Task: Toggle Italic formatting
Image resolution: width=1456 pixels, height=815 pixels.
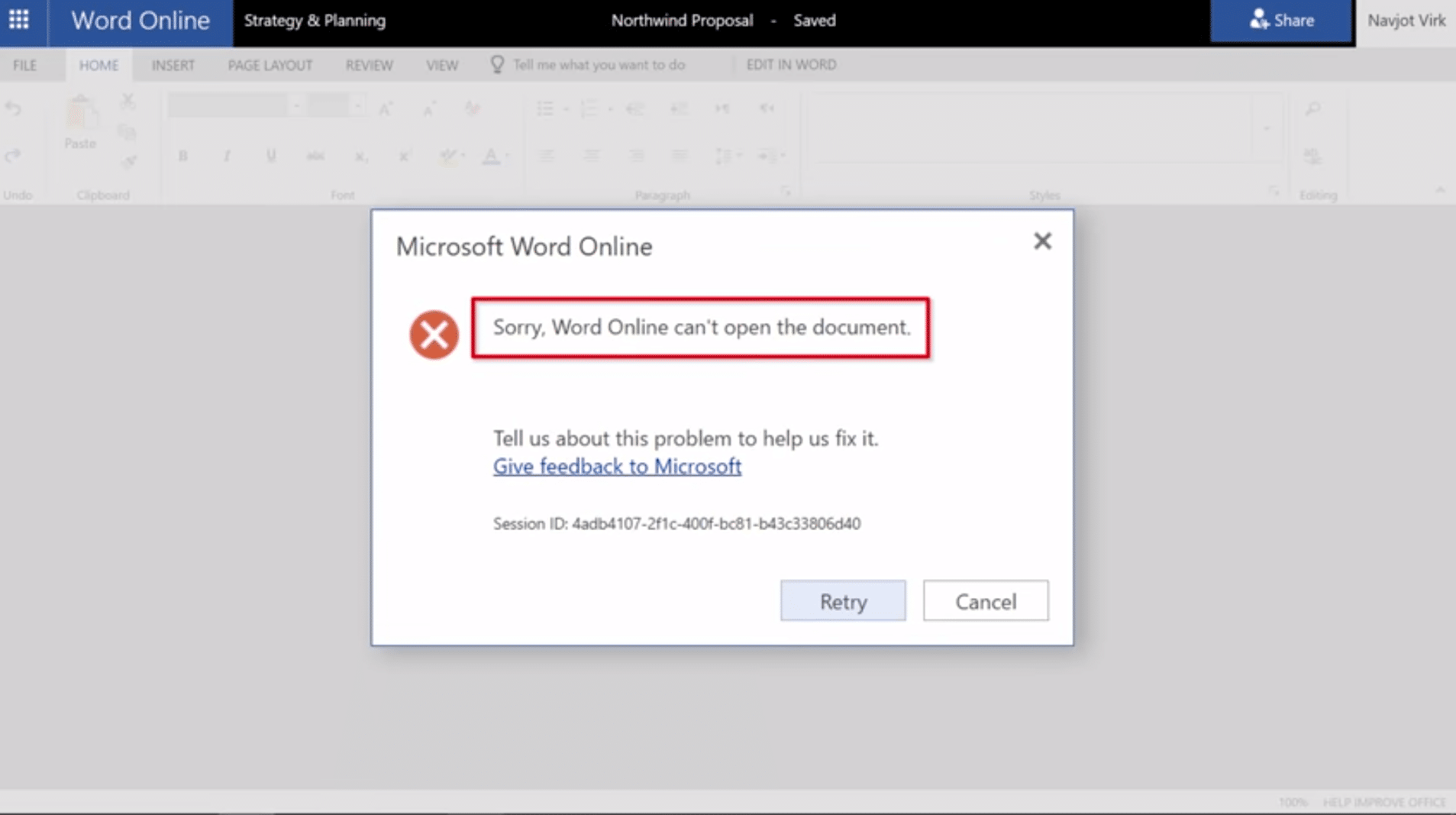Action: click(227, 156)
